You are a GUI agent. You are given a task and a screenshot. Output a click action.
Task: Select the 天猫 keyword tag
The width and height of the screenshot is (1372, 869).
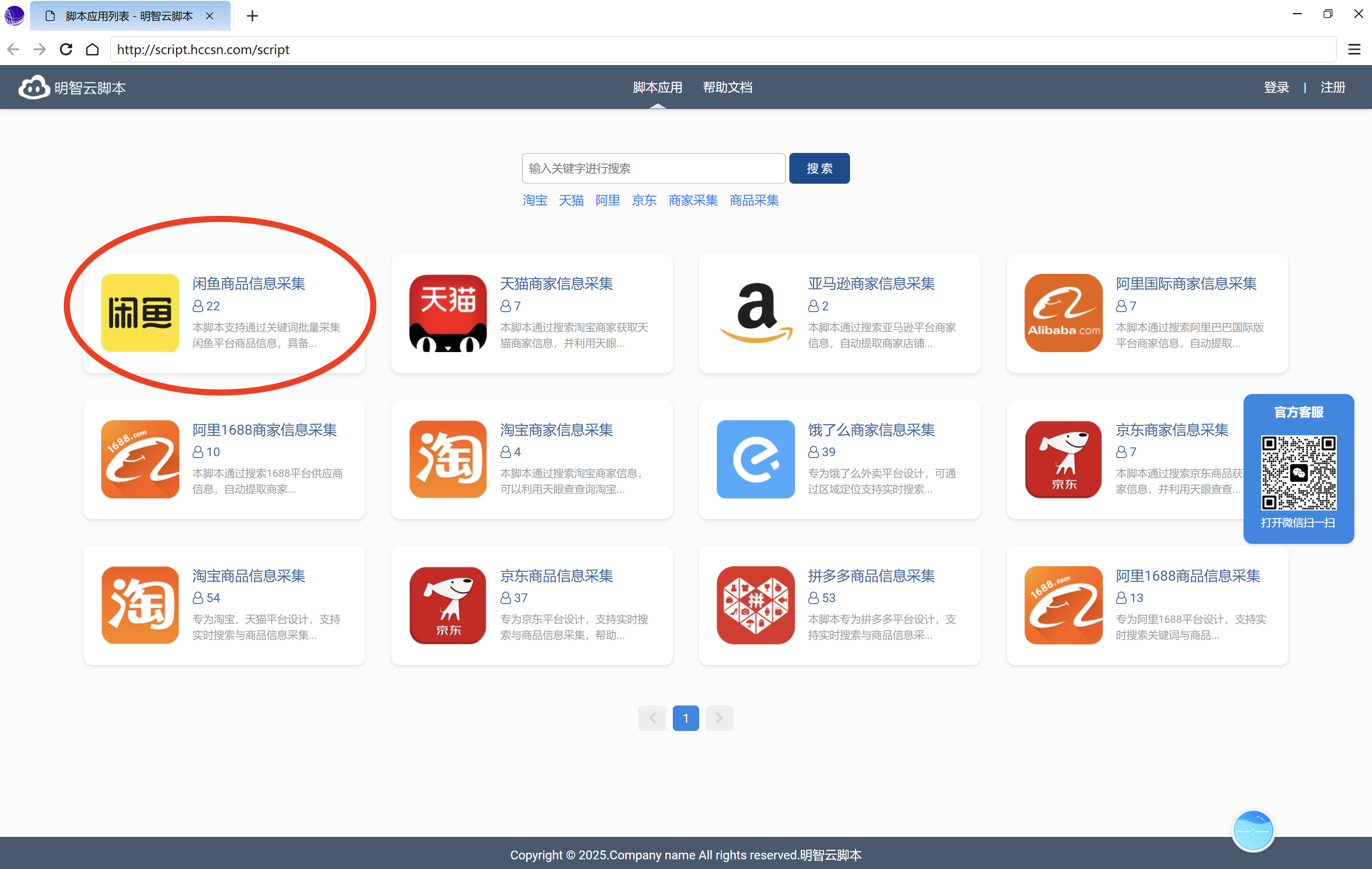click(571, 200)
